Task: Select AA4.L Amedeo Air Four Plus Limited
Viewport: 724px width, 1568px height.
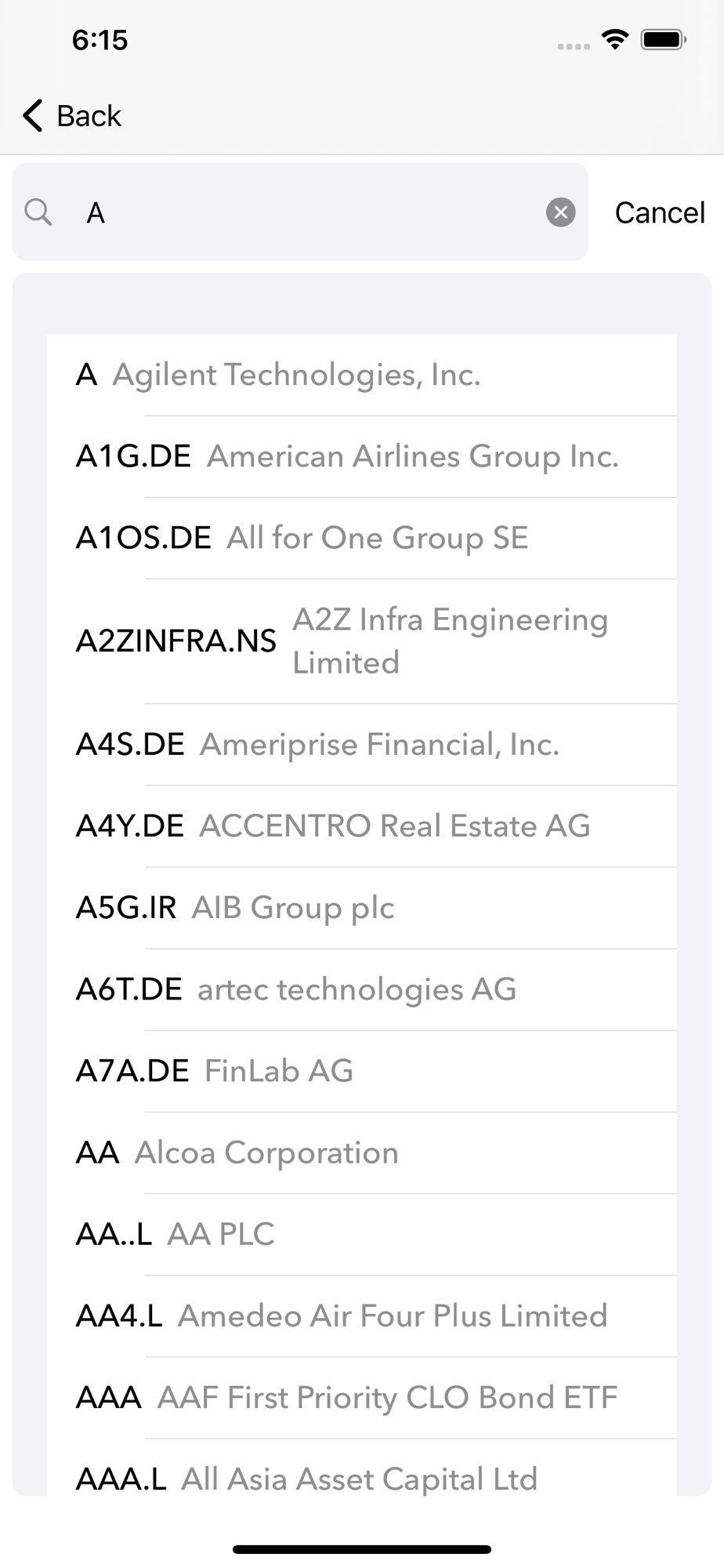Action: (362, 1316)
